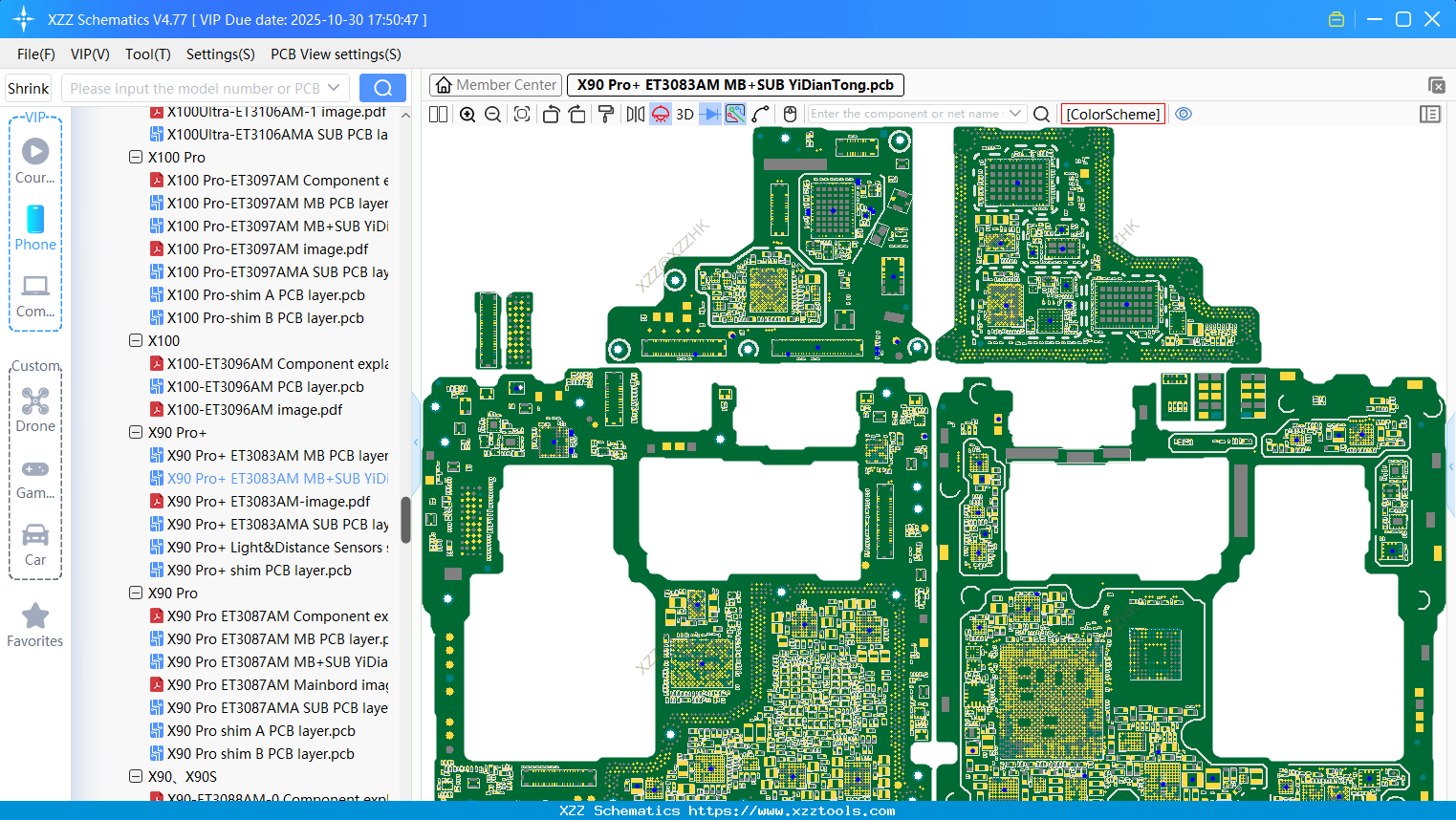The width and height of the screenshot is (1456, 820).
Task: Zoom in on the PCB view
Action: click(x=467, y=114)
